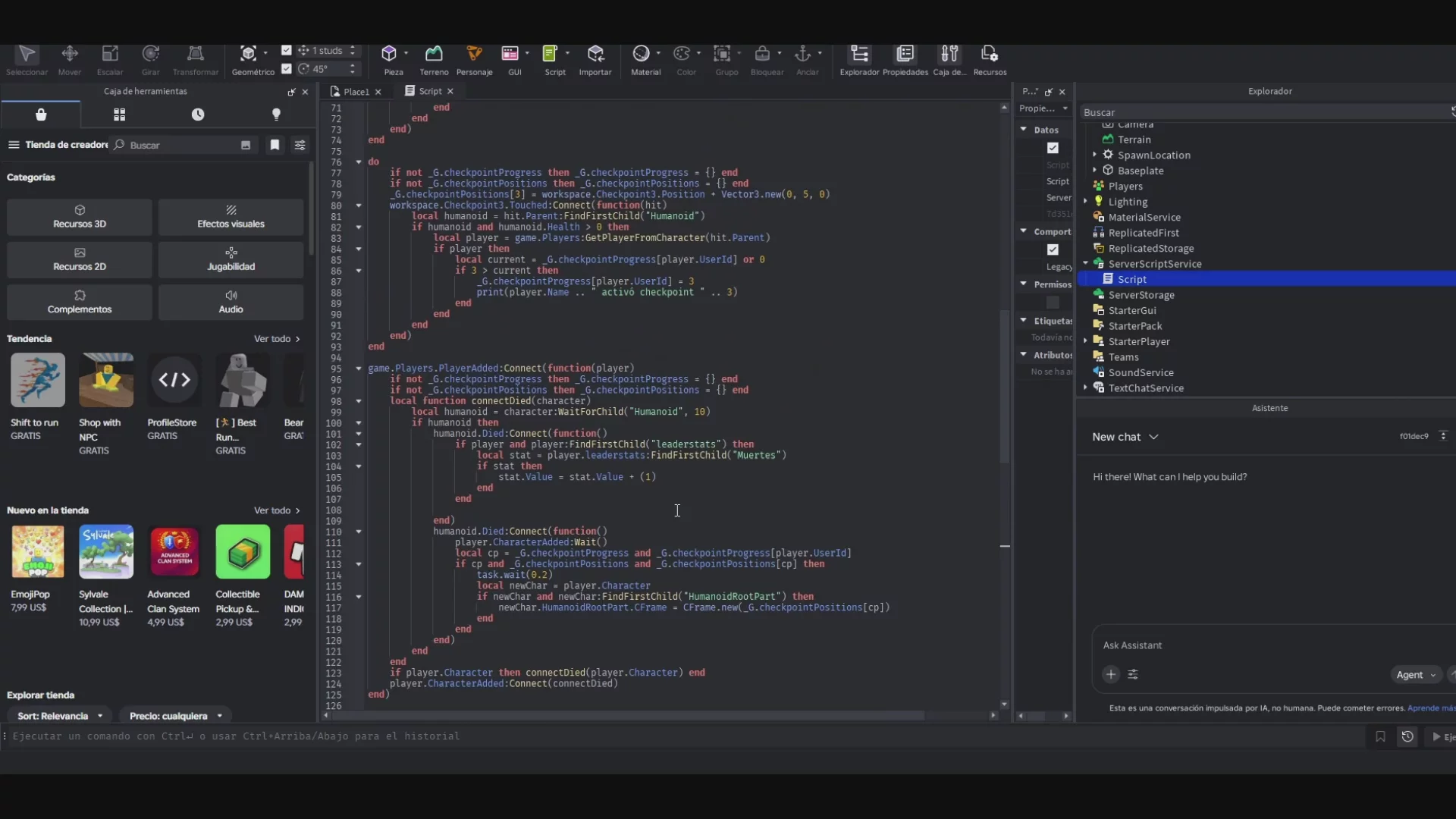
Task: Open toolbox filter settings icon
Action: [x=300, y=145]
